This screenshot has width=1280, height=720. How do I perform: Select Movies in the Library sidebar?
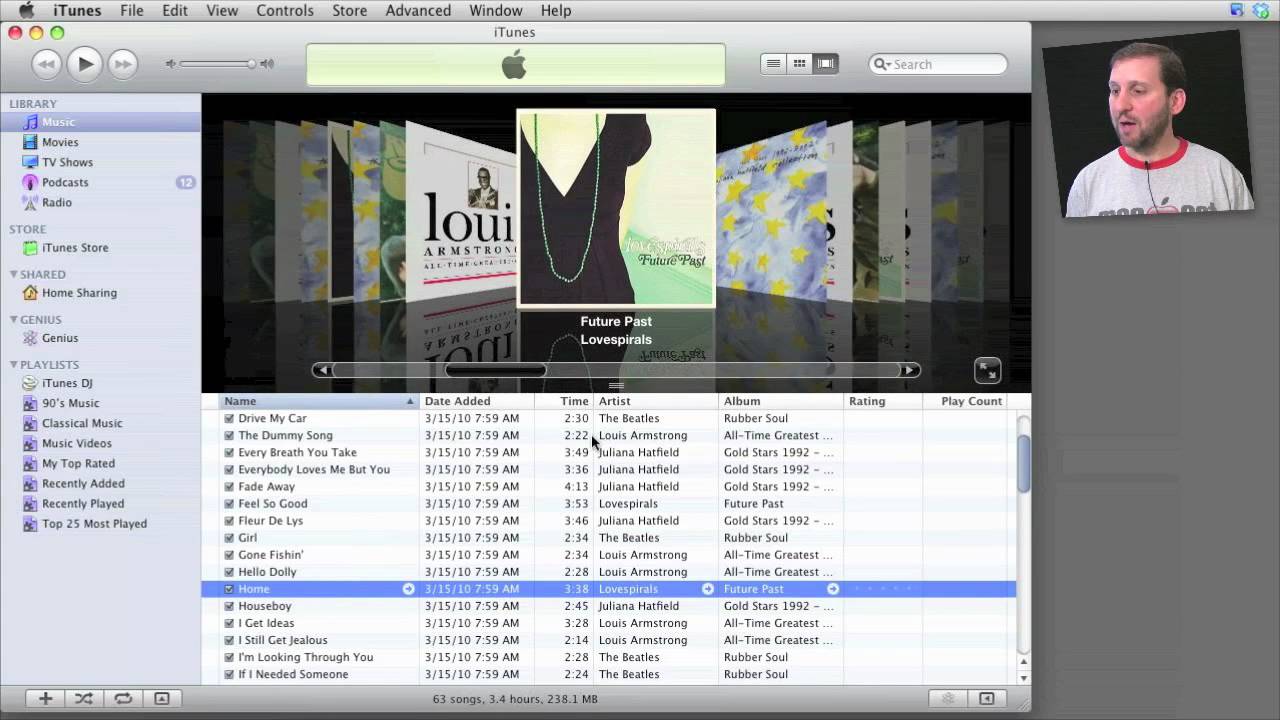click(x=60, y=142)
